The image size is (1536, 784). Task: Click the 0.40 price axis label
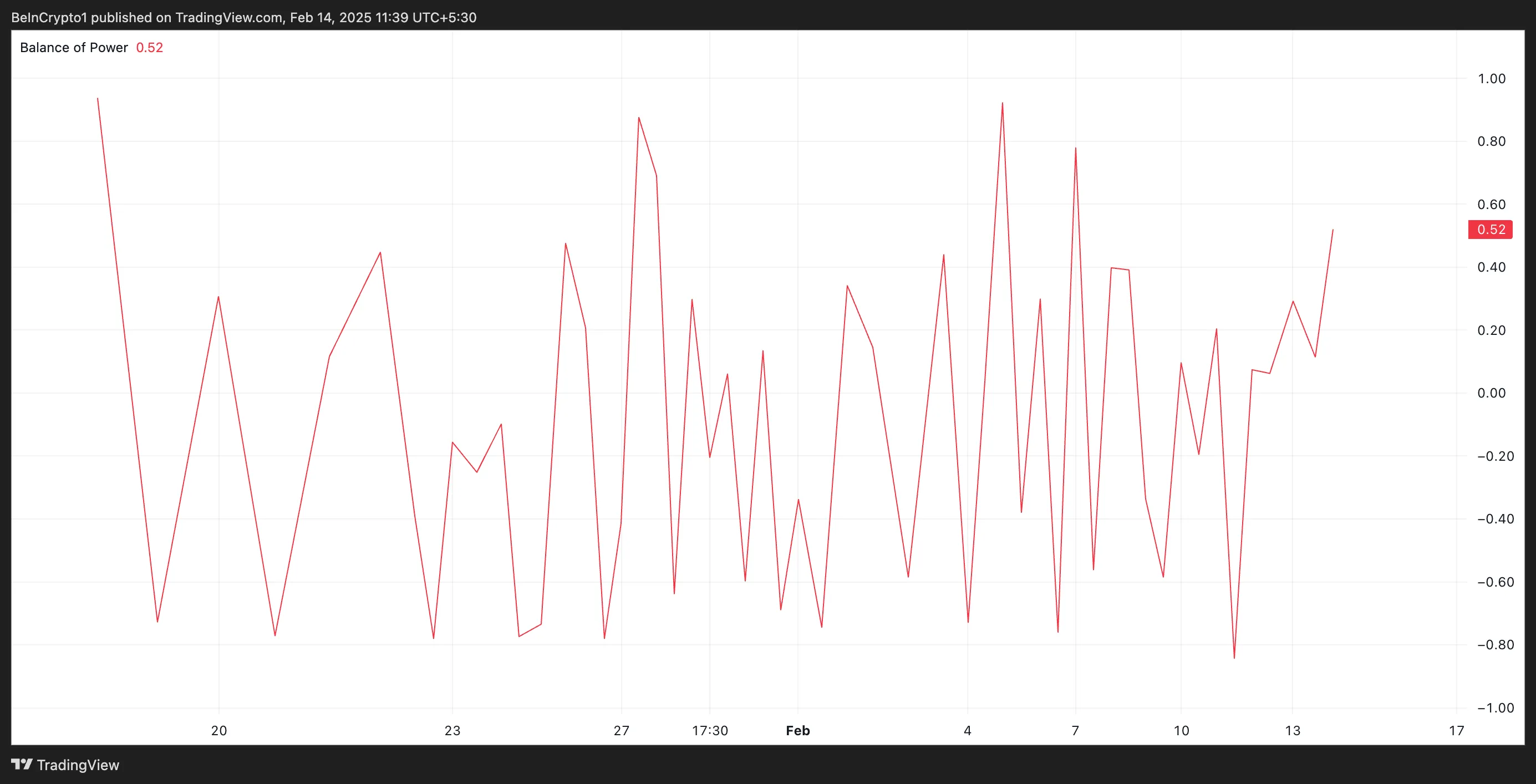[1491, 267]
